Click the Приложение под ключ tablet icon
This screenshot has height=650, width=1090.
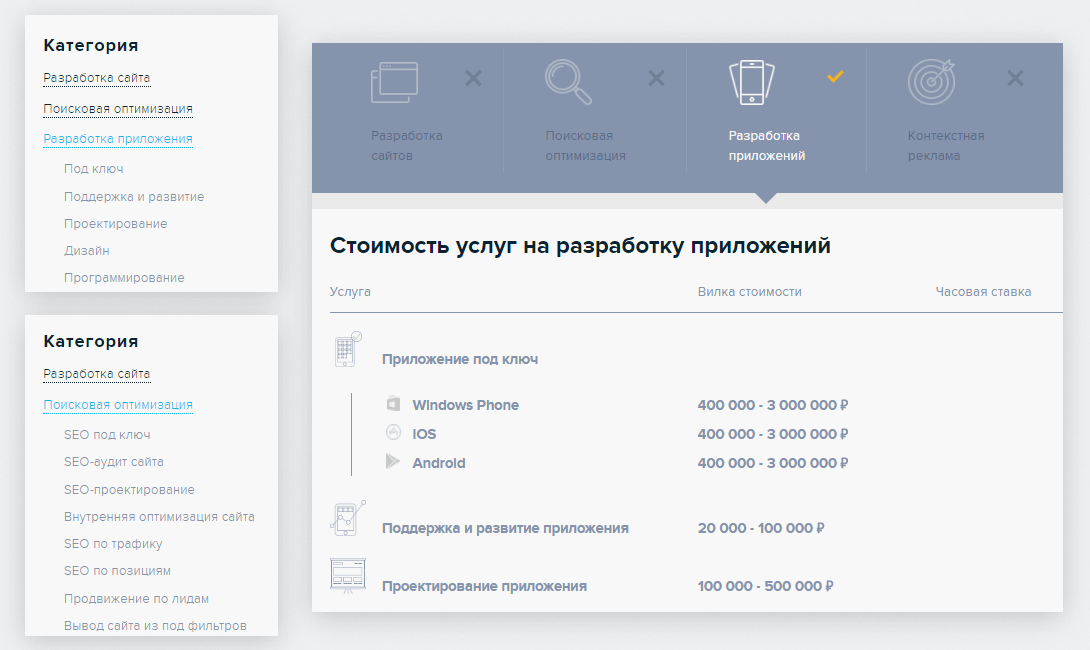[x=348, y=349]
